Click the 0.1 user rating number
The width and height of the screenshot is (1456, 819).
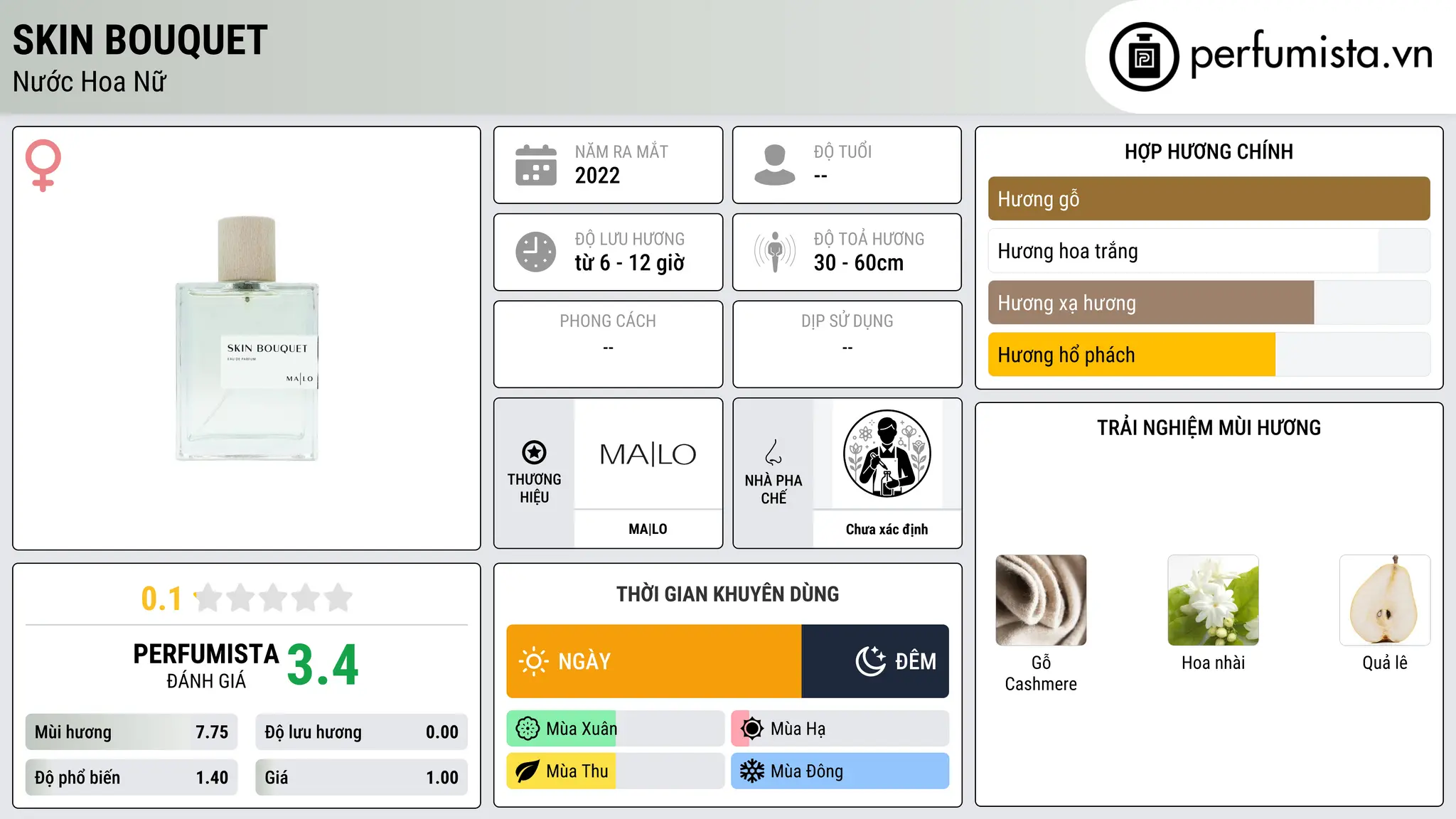click(x=161, y=599)
